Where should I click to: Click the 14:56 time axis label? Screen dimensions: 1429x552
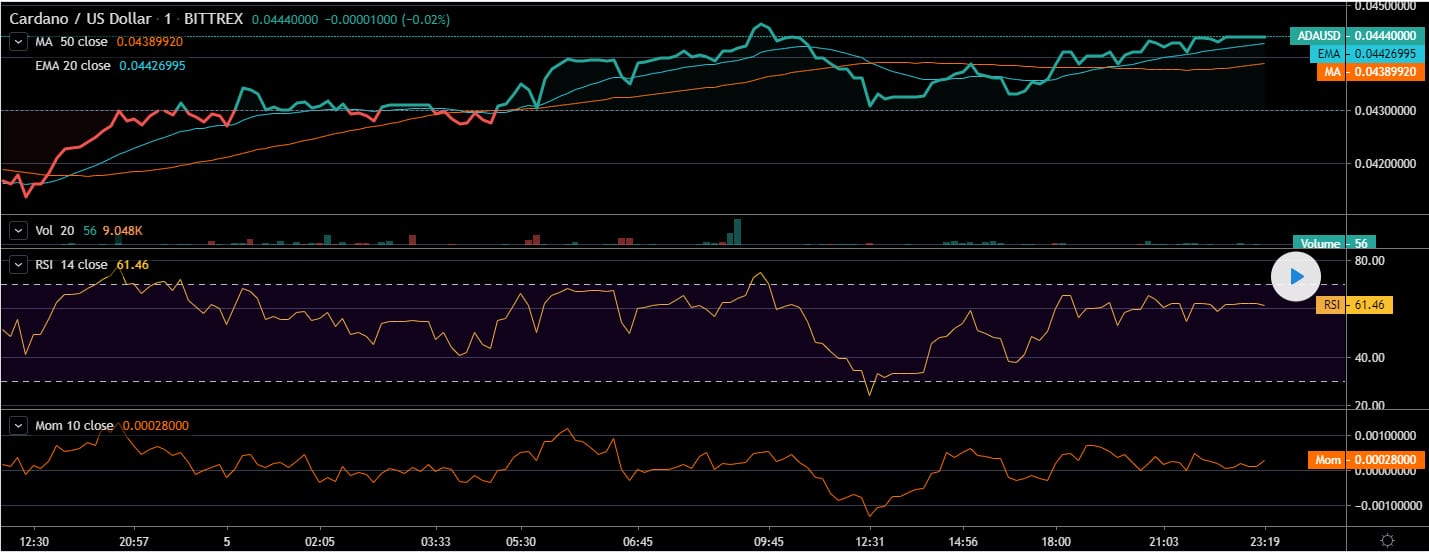tap(961, 541)
